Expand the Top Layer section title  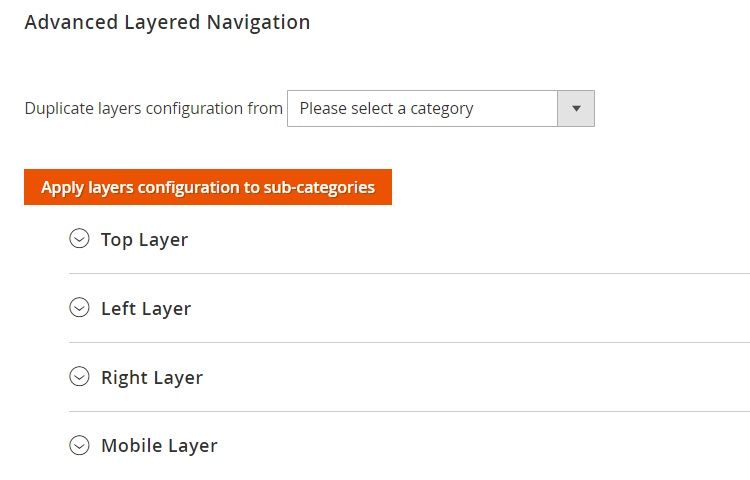(144, 240)
